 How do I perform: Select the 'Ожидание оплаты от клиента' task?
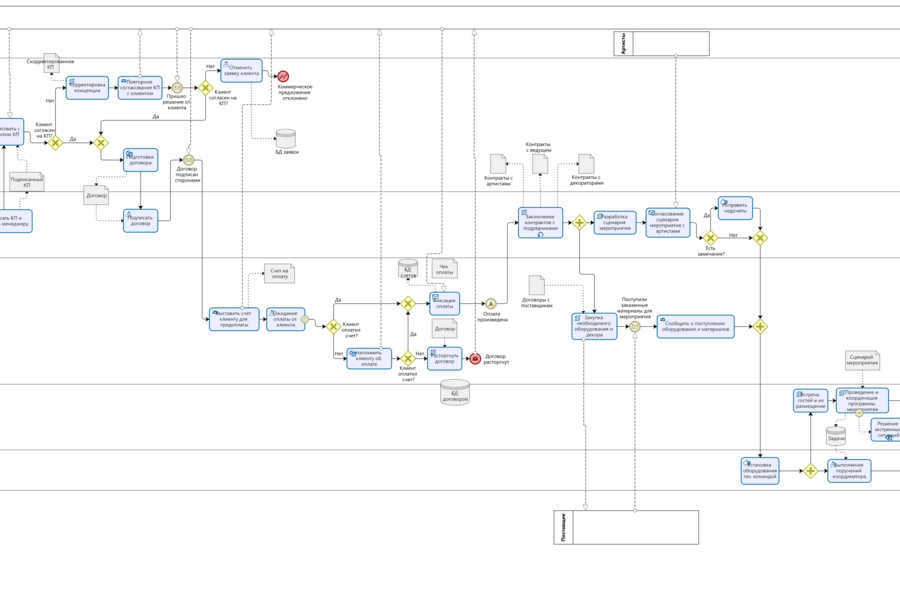click(x=285, y=319)
